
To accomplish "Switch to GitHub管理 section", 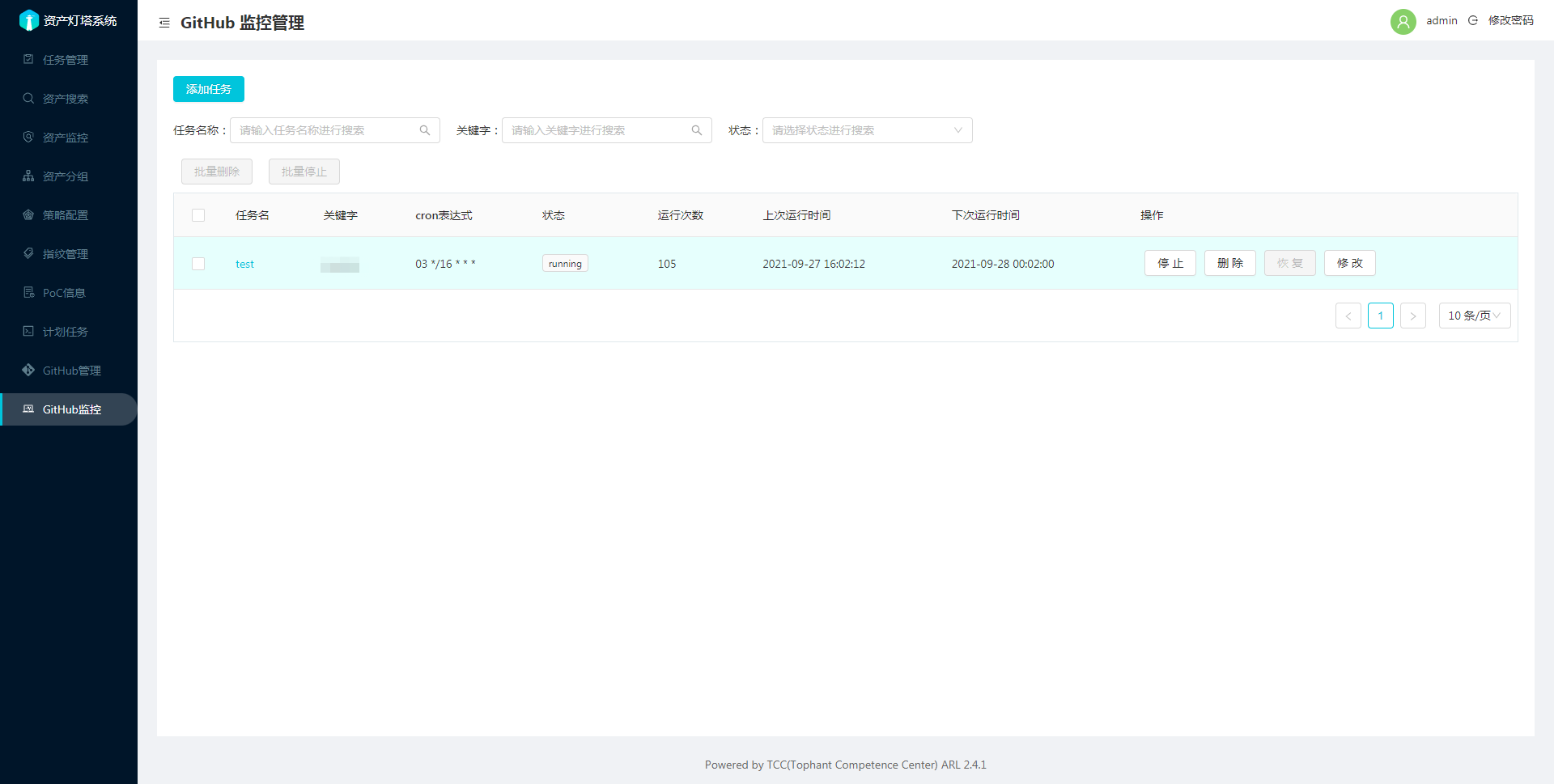I will tap(65, 370).
